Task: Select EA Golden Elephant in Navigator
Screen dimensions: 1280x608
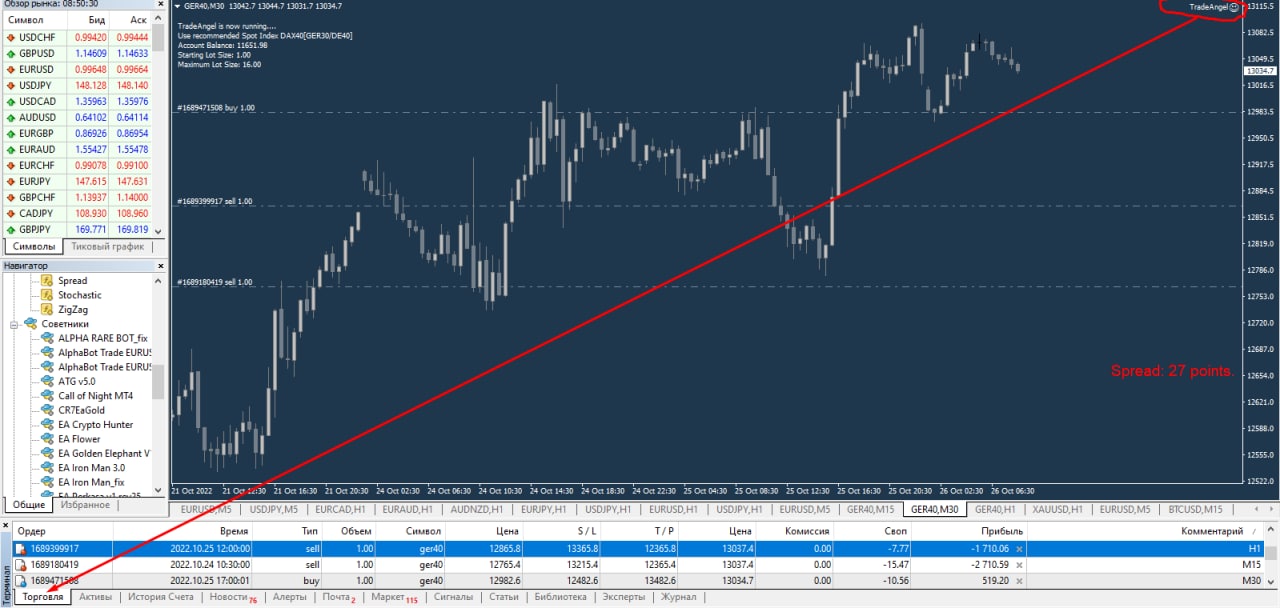Action: pos(104,453)
